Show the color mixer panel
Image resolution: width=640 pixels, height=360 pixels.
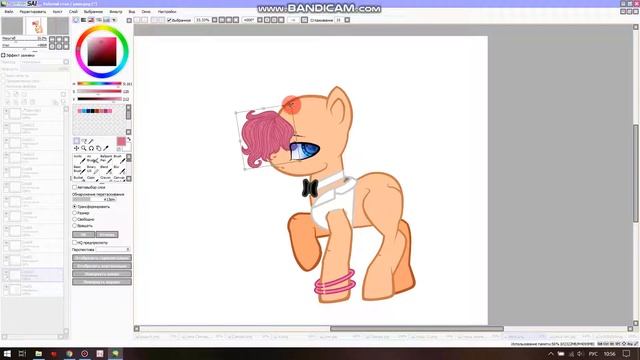[99, 20]
